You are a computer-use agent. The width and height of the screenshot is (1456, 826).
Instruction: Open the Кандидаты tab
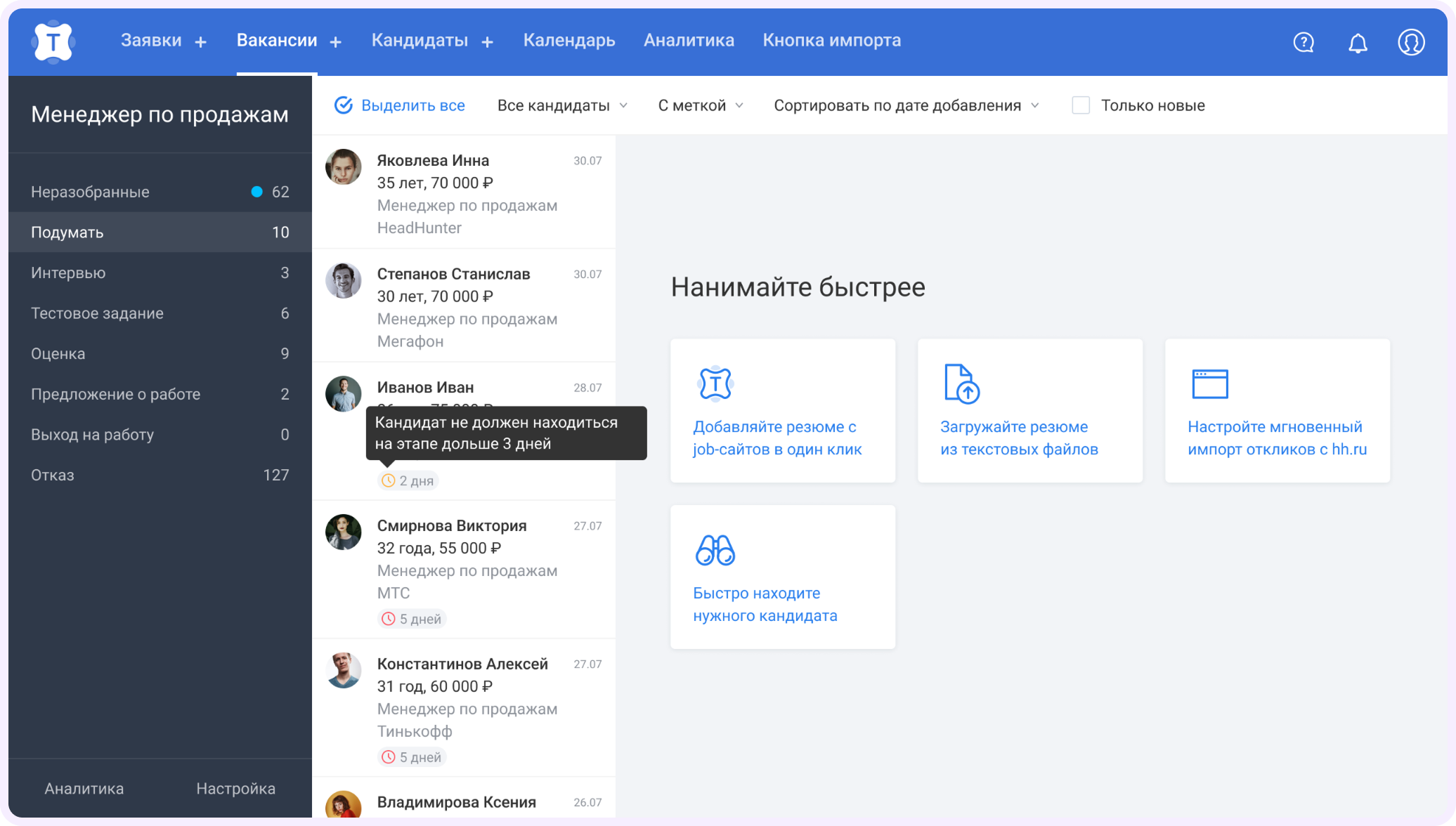[420, 41]
